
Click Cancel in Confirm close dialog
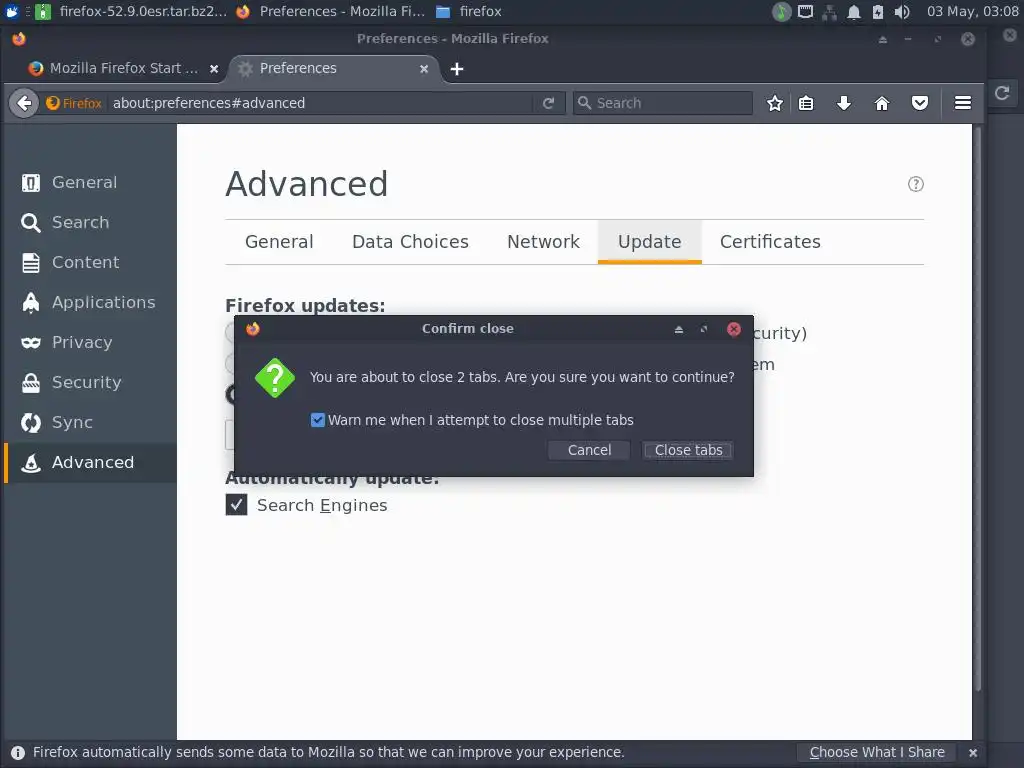point(589,450)
